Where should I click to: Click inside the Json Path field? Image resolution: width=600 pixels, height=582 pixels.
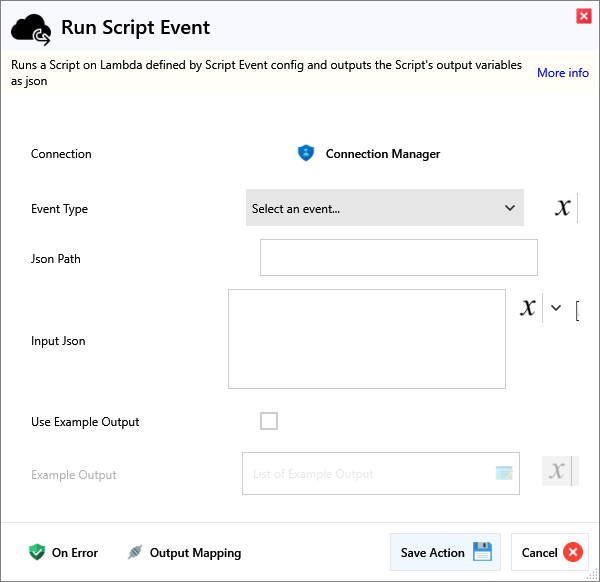(x=398, y=257)
